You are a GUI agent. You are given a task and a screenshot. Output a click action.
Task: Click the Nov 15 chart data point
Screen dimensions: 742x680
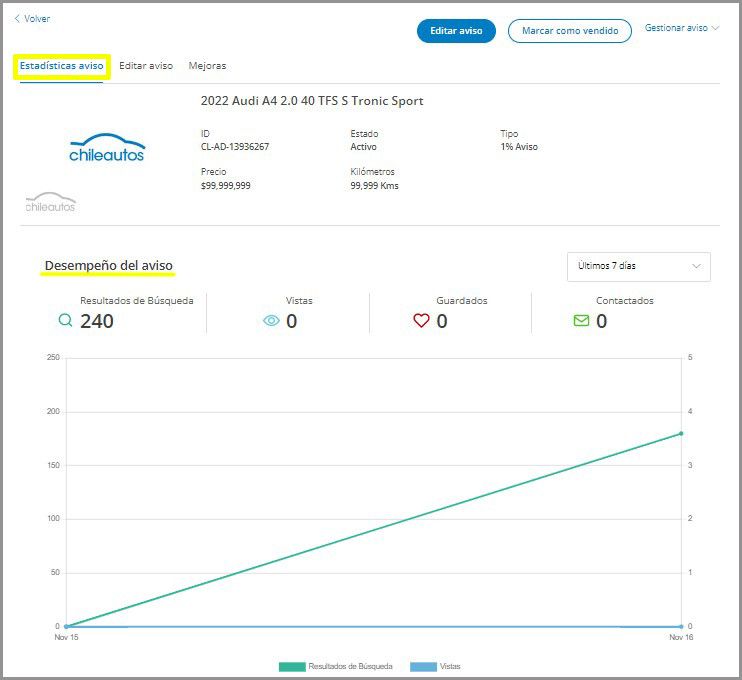click(x=66, y=627)
